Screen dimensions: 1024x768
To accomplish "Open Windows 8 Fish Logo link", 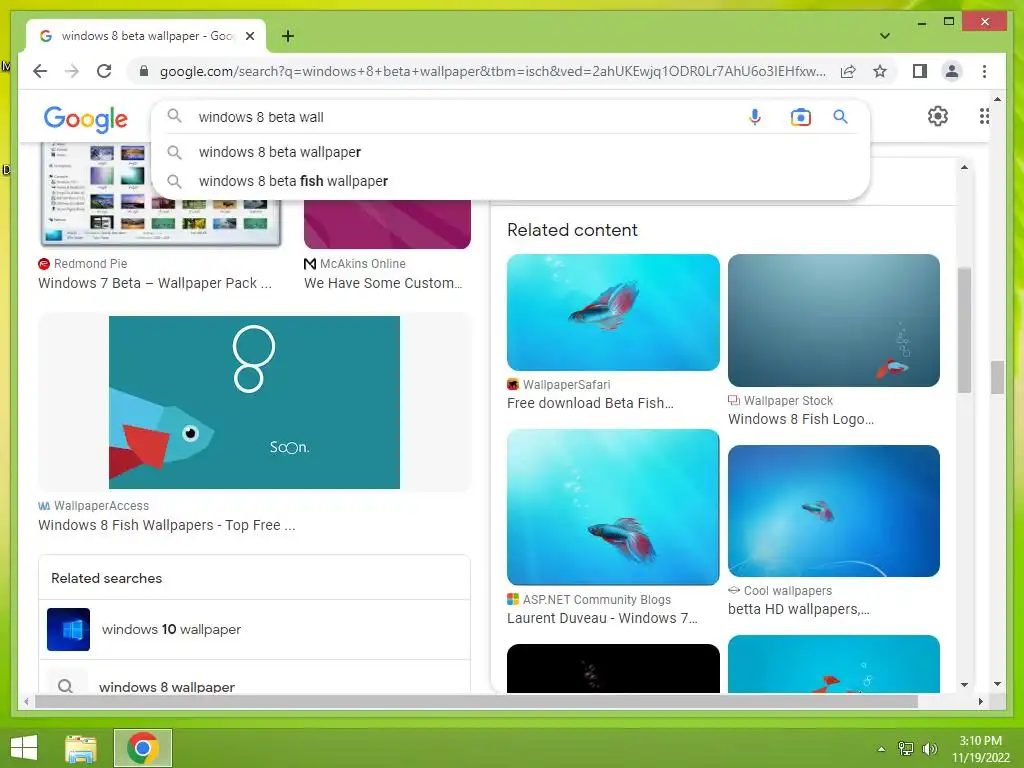I will coord(801,419).
